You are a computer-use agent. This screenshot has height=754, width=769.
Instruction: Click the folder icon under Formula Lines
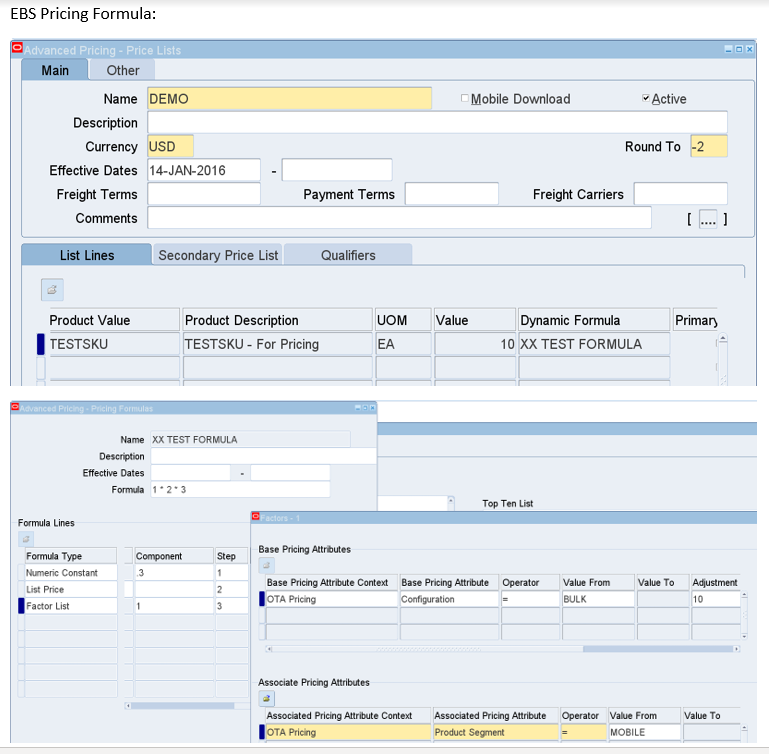click(26, 539)
